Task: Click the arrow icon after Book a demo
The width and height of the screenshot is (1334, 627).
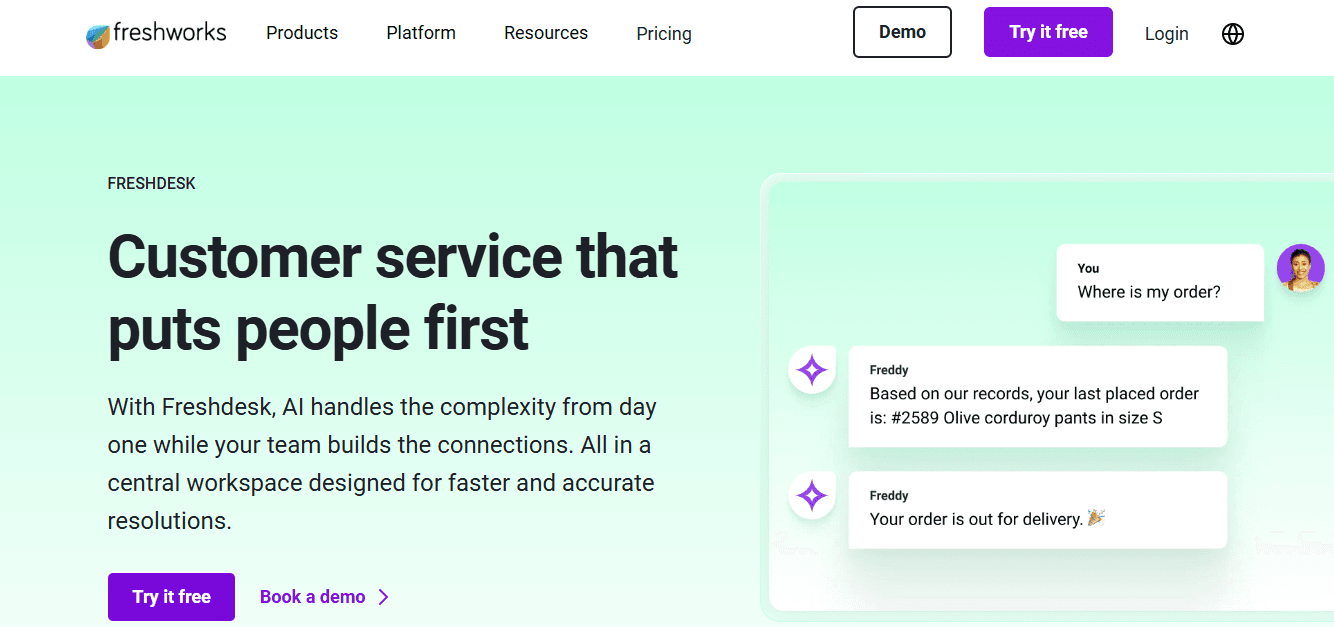Action: (x=384, y=596)
